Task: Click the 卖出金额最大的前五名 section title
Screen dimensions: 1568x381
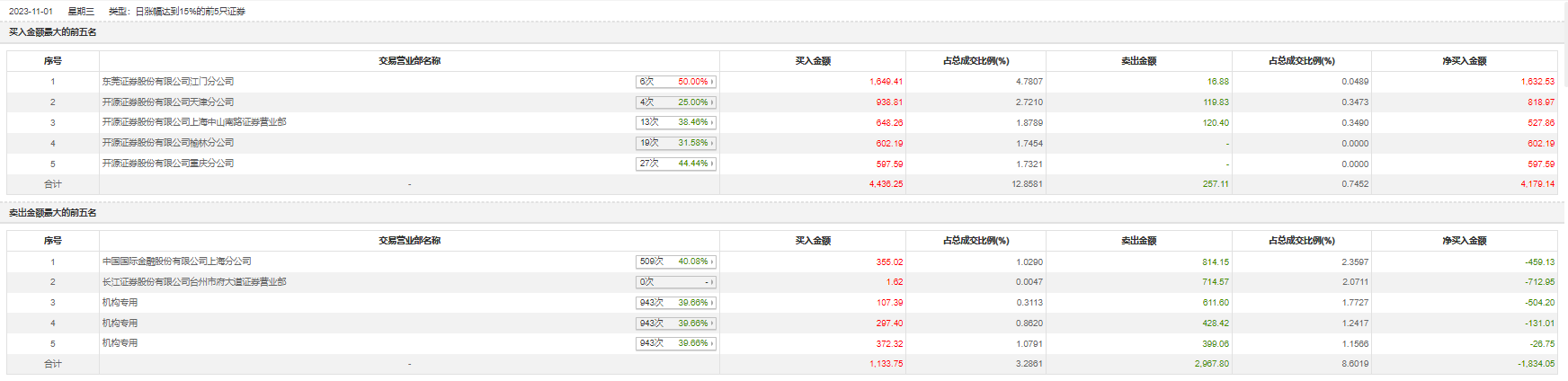Action: [53, 213]
